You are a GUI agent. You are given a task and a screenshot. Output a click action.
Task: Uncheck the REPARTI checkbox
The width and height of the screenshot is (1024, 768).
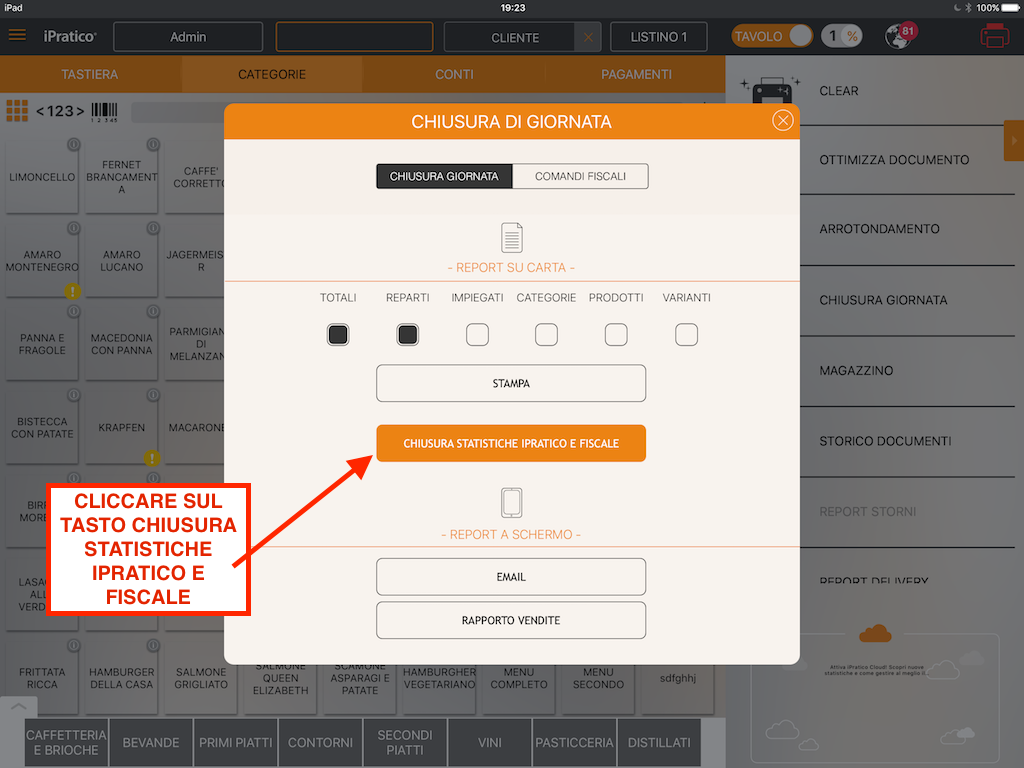(x=408, y=335)
